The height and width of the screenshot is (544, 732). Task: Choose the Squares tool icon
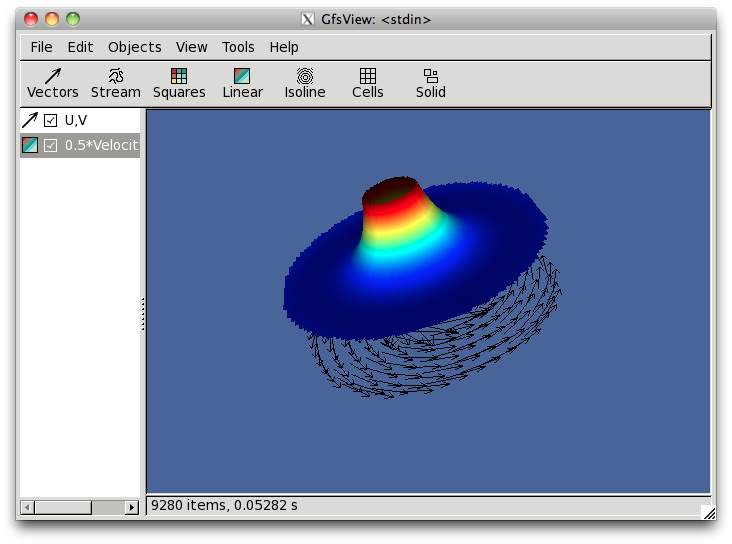(x=179, y=83)
